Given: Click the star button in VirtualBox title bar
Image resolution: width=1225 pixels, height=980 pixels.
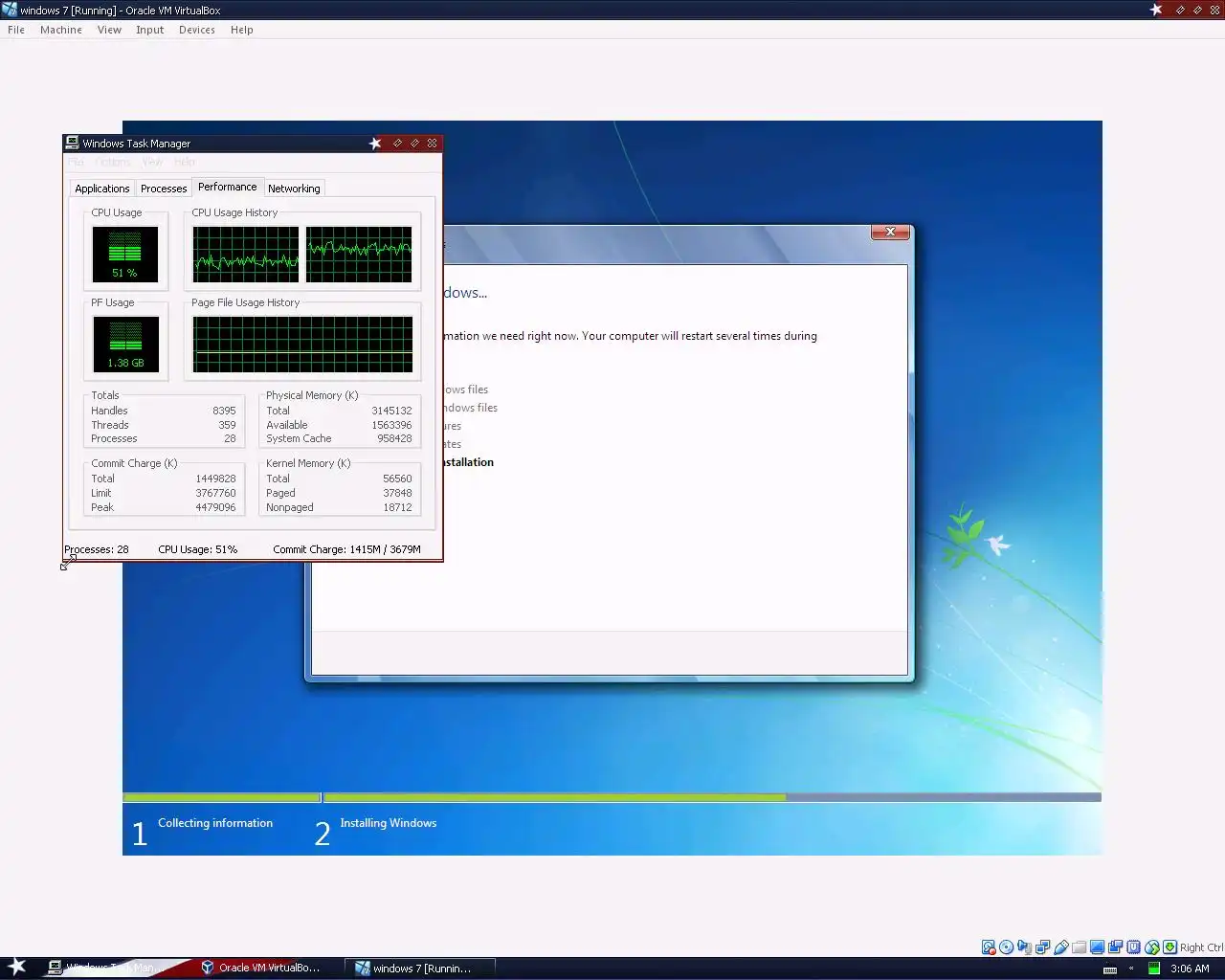Looking at the screenshot, I should point(1156,10).
